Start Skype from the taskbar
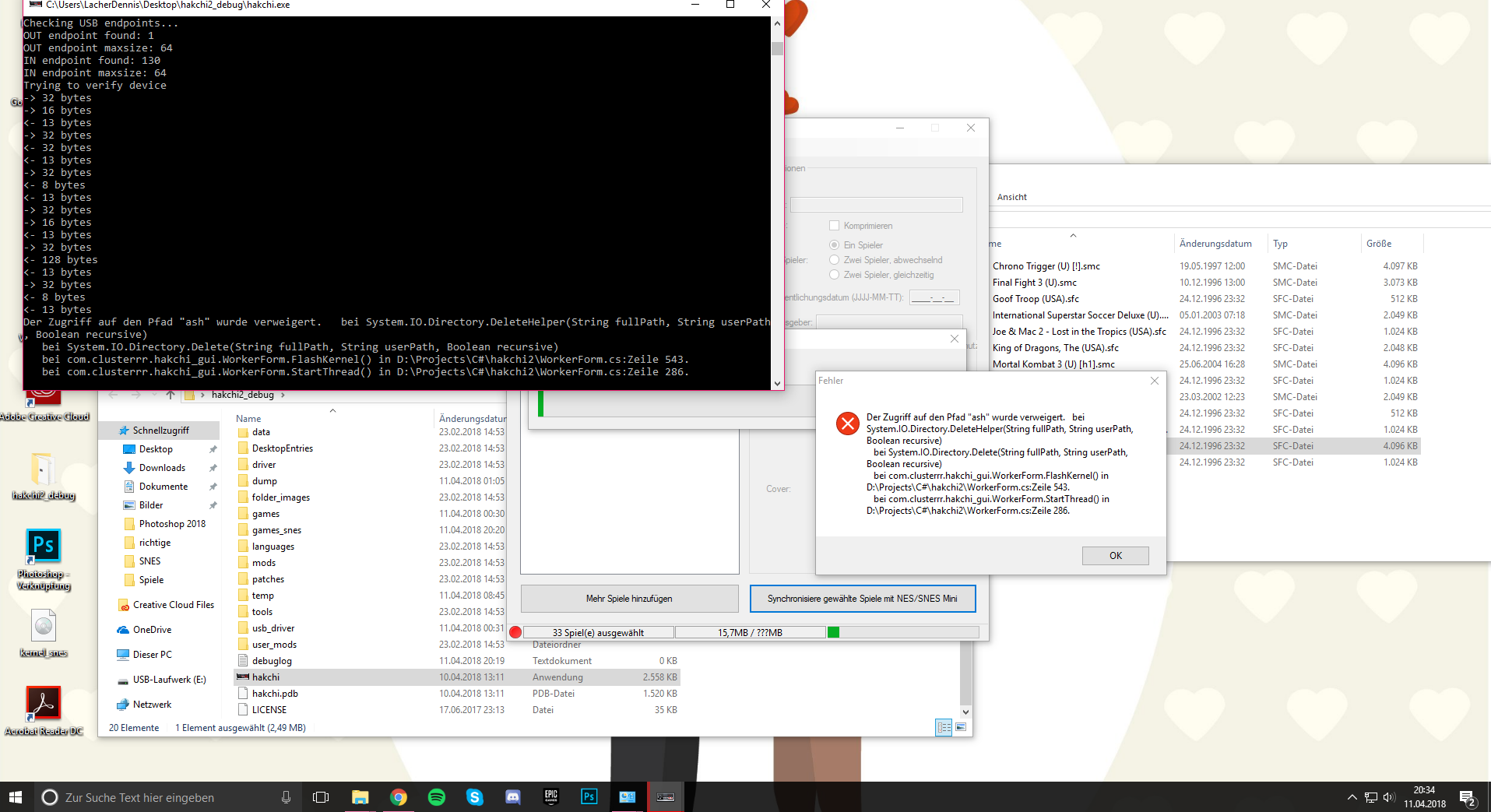 tap(474, 796)
